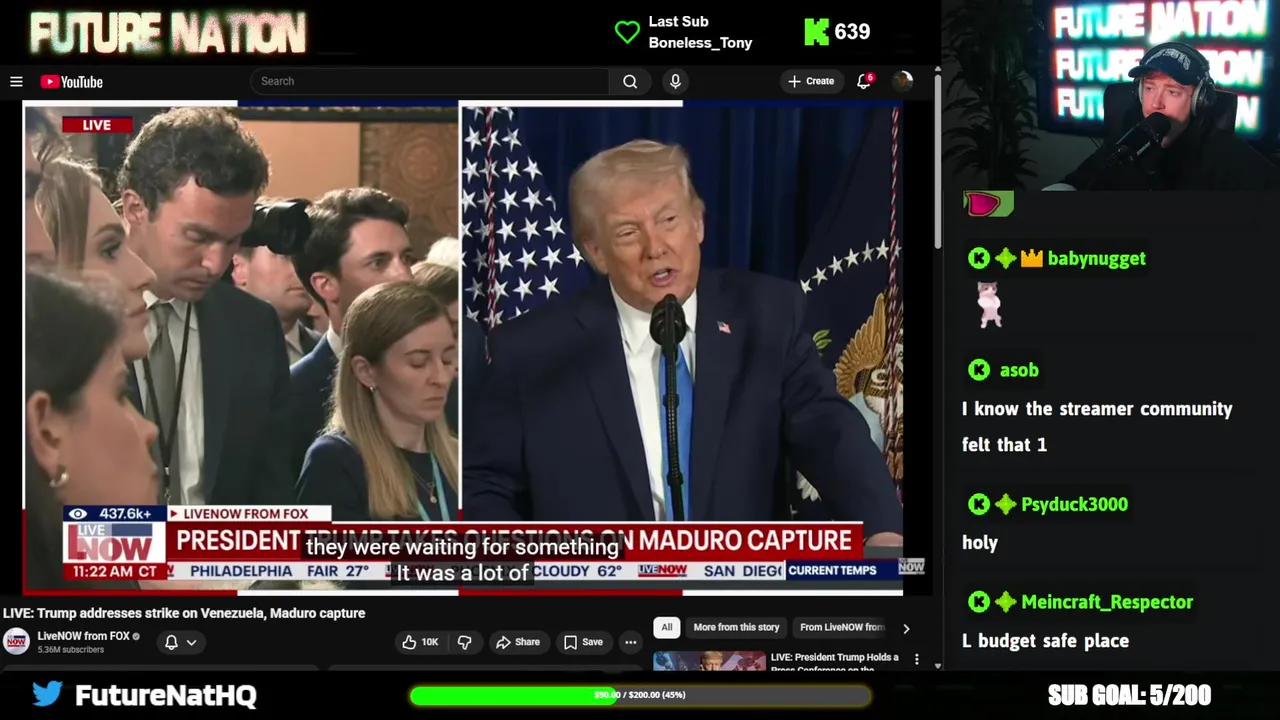Click the video title about Maduro capture
The image size is (1280, 720).
pyautogui.click(x=184, y=613)
